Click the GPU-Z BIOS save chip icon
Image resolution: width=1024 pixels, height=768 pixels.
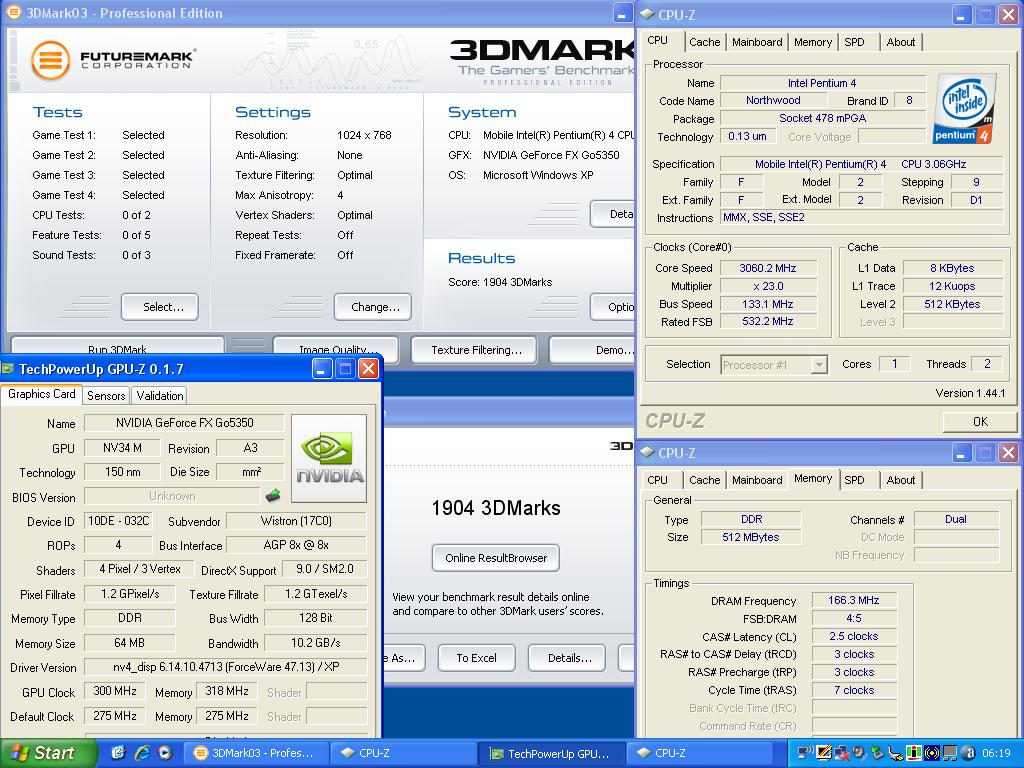click(x=273, y=496)
